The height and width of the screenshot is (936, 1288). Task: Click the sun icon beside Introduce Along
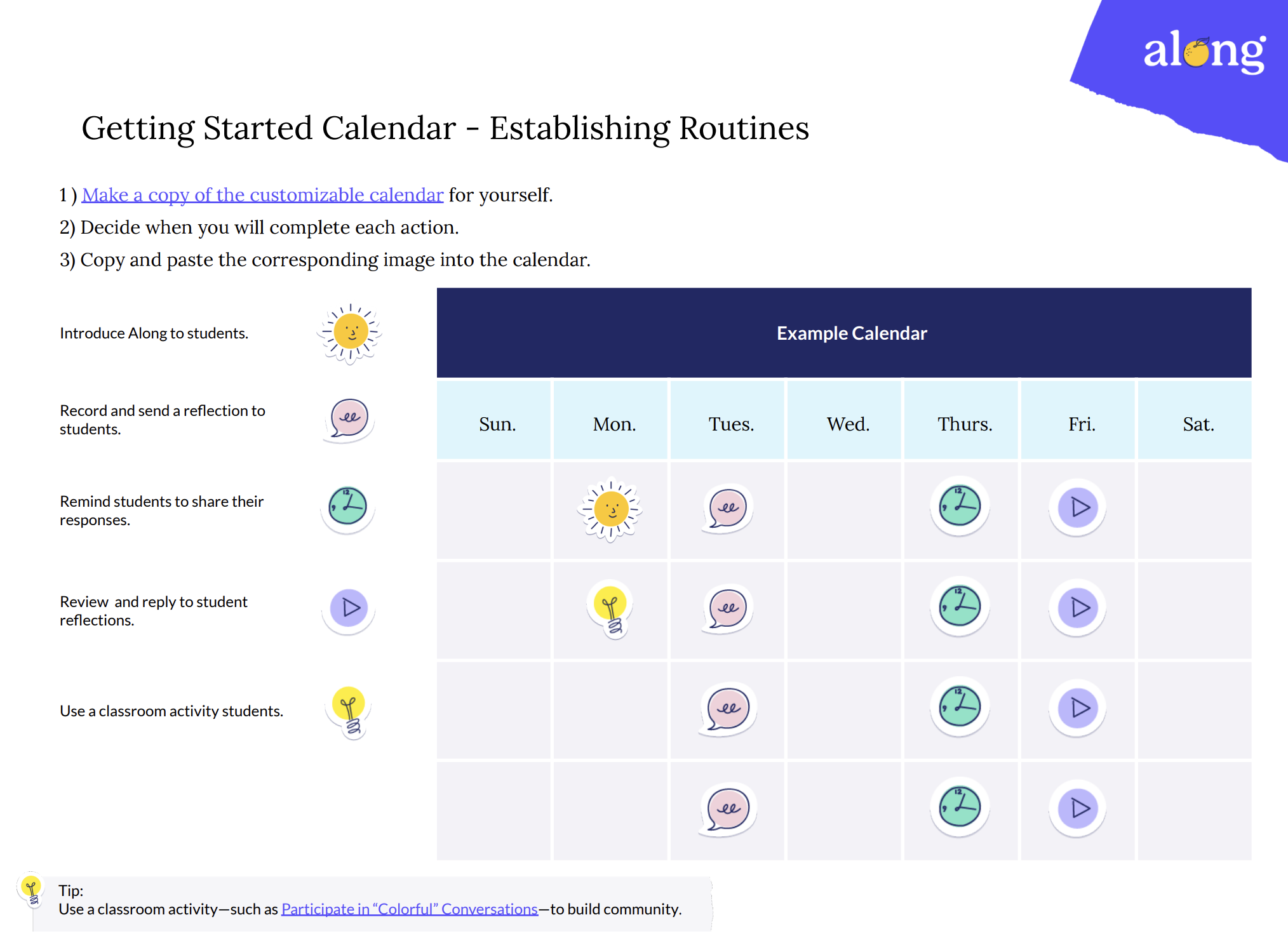(350, 333)
